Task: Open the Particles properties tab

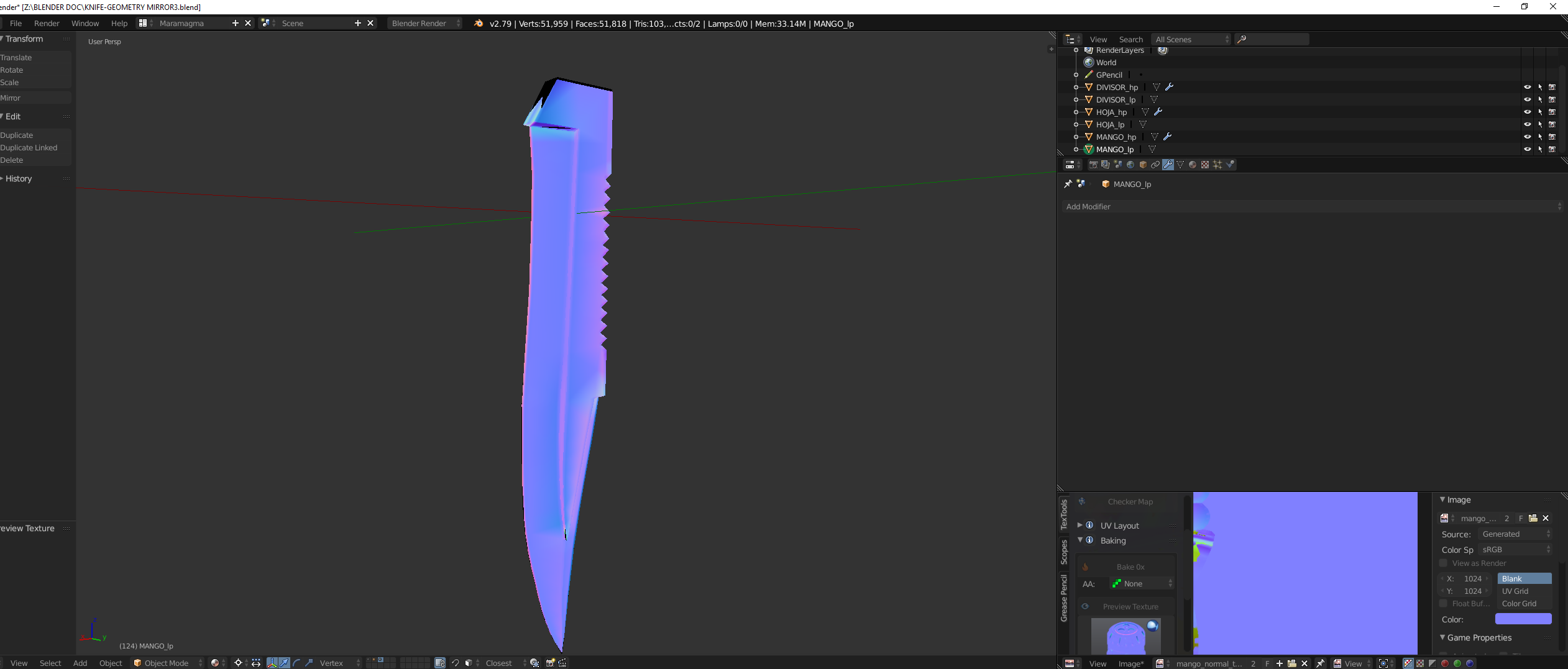Action: (x=1217, y=165)
